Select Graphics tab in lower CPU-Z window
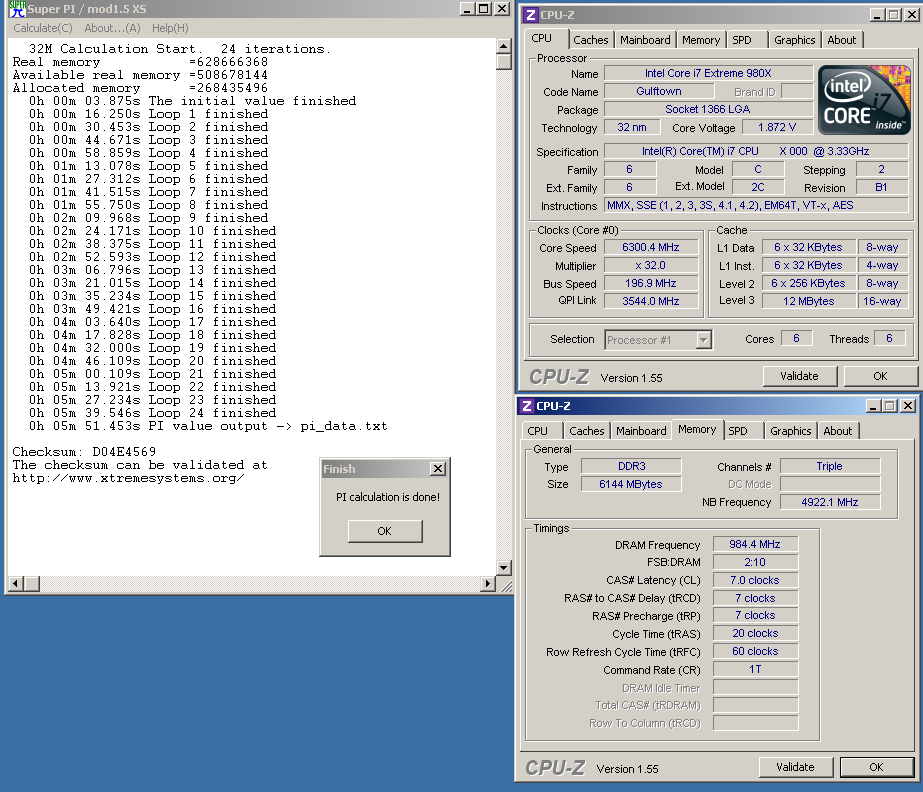 790,431
